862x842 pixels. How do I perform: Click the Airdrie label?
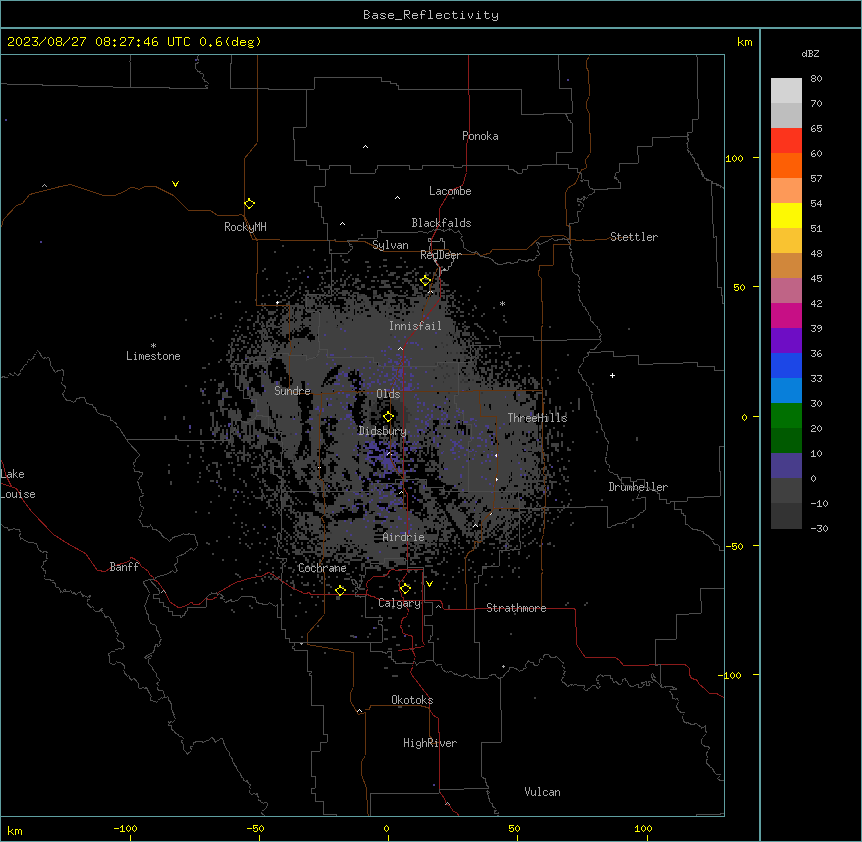404,537
